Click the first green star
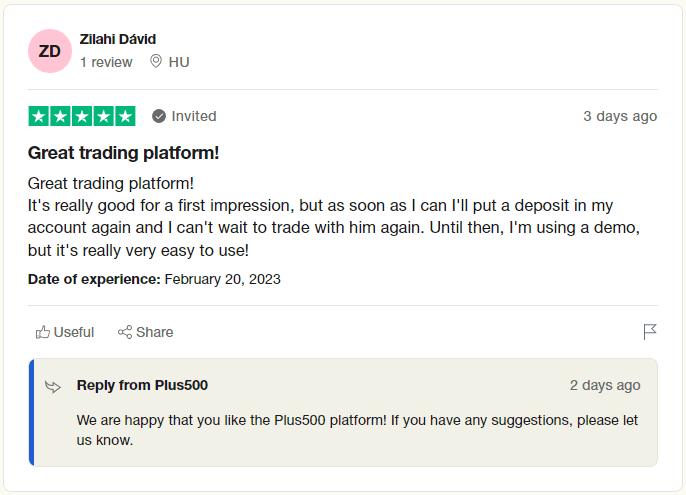686x495 pixels. point(38,116)
